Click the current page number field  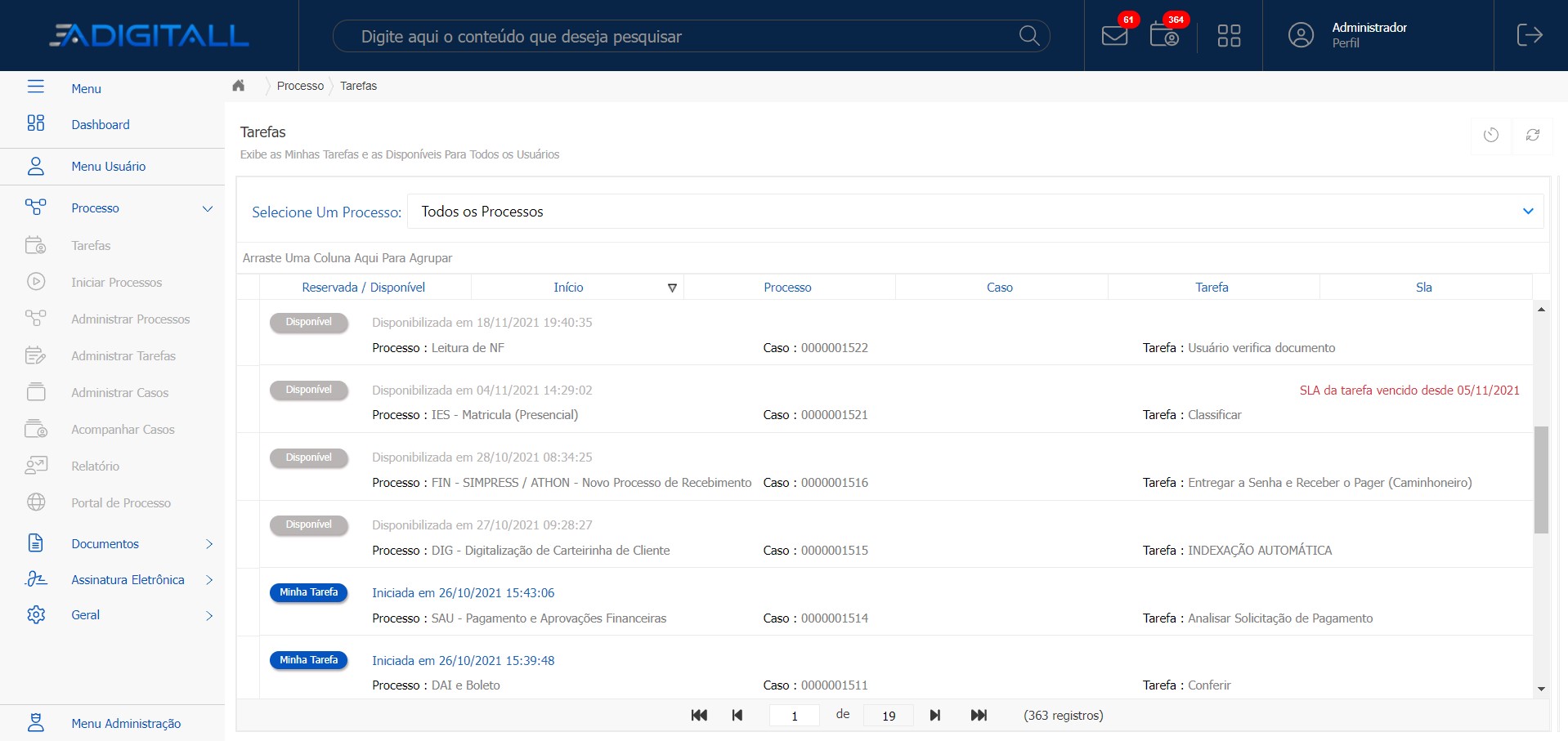(x=795, y=716)
